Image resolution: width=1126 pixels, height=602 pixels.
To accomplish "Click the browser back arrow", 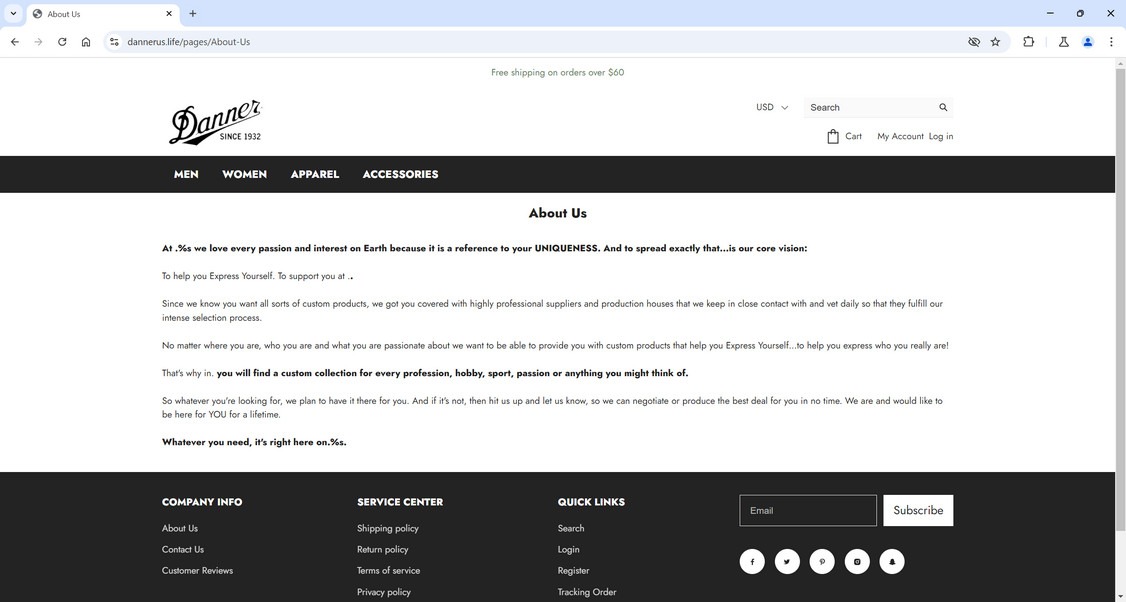I will tap(14, 42).
